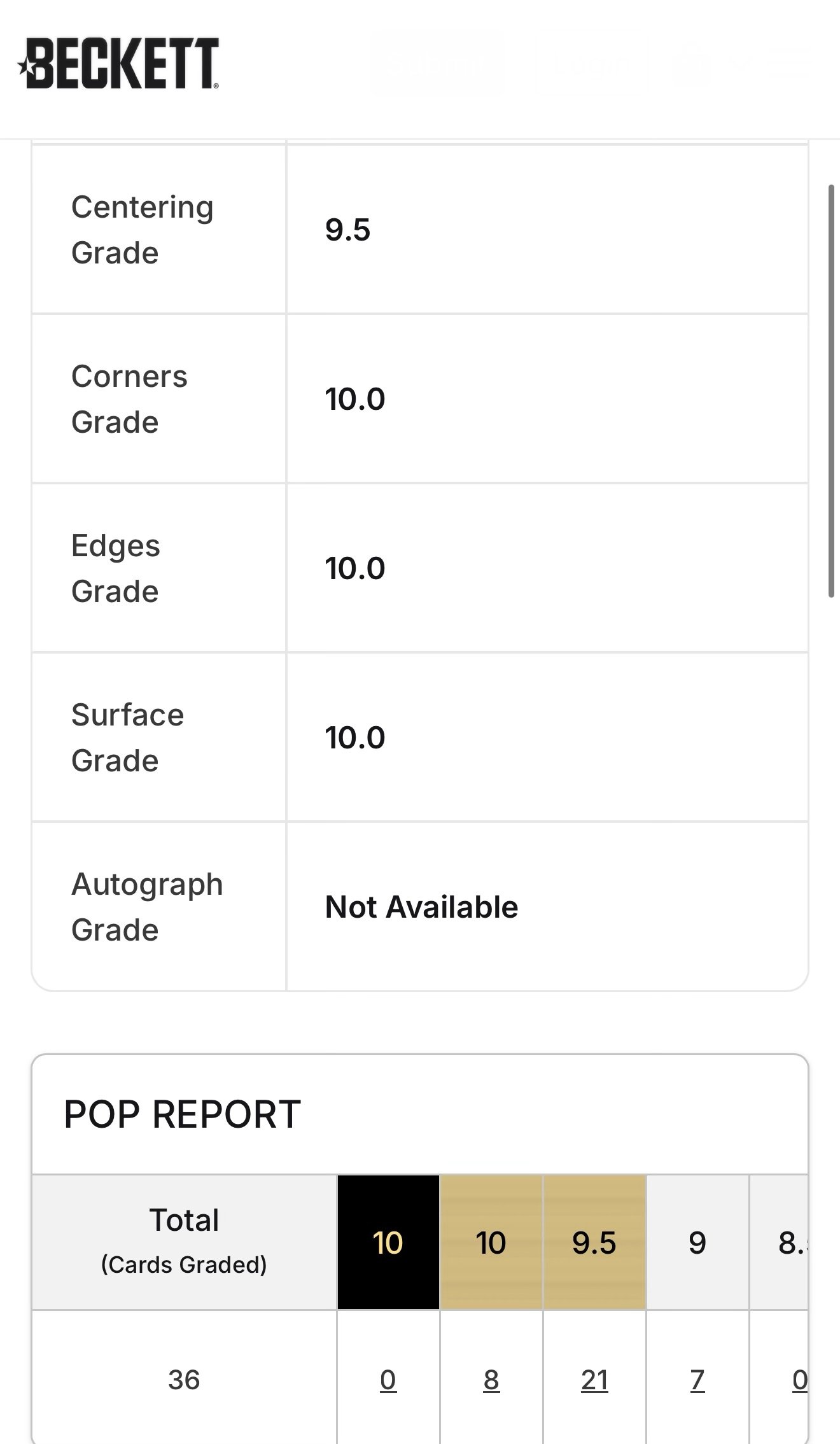Screen dimensions: 840x1444
Task: Open the 0 count under black 10
Action: point(388,1380)
